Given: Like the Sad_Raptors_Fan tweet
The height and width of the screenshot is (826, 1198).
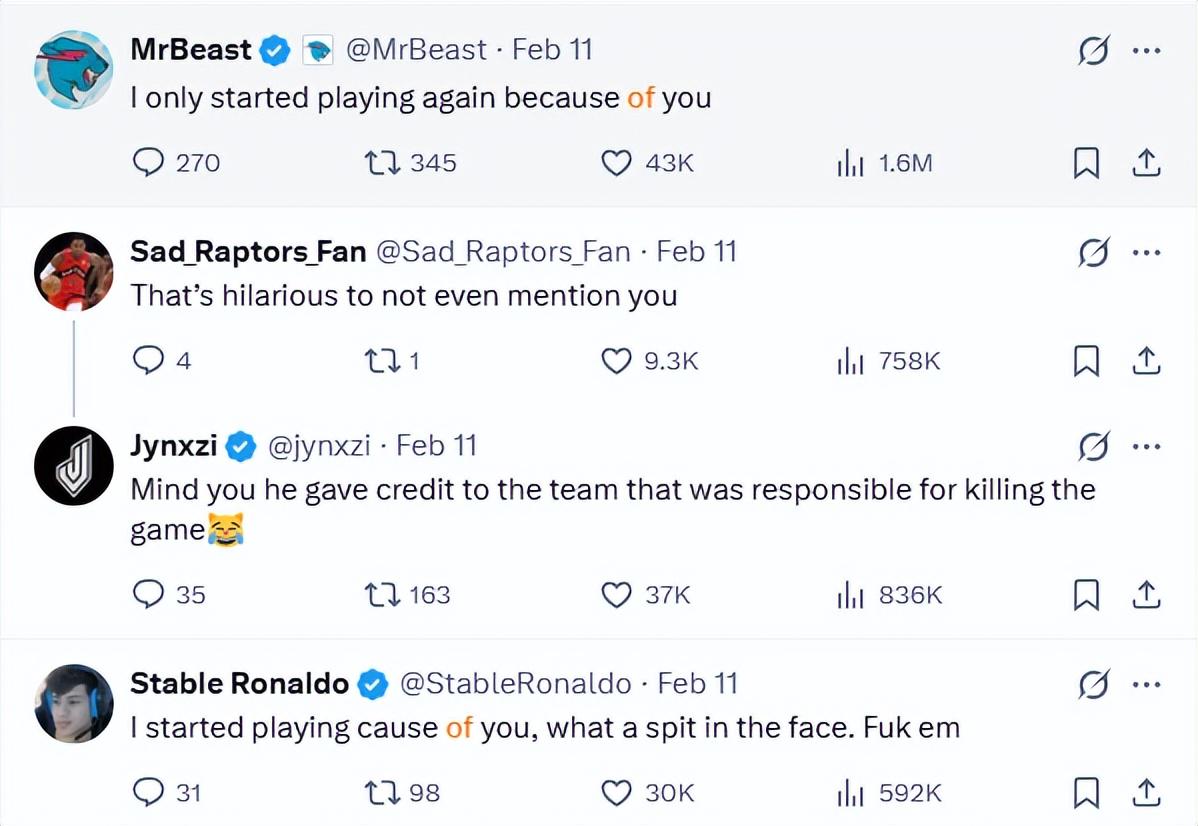Looking at the screenshot, I should click(616, 361).
